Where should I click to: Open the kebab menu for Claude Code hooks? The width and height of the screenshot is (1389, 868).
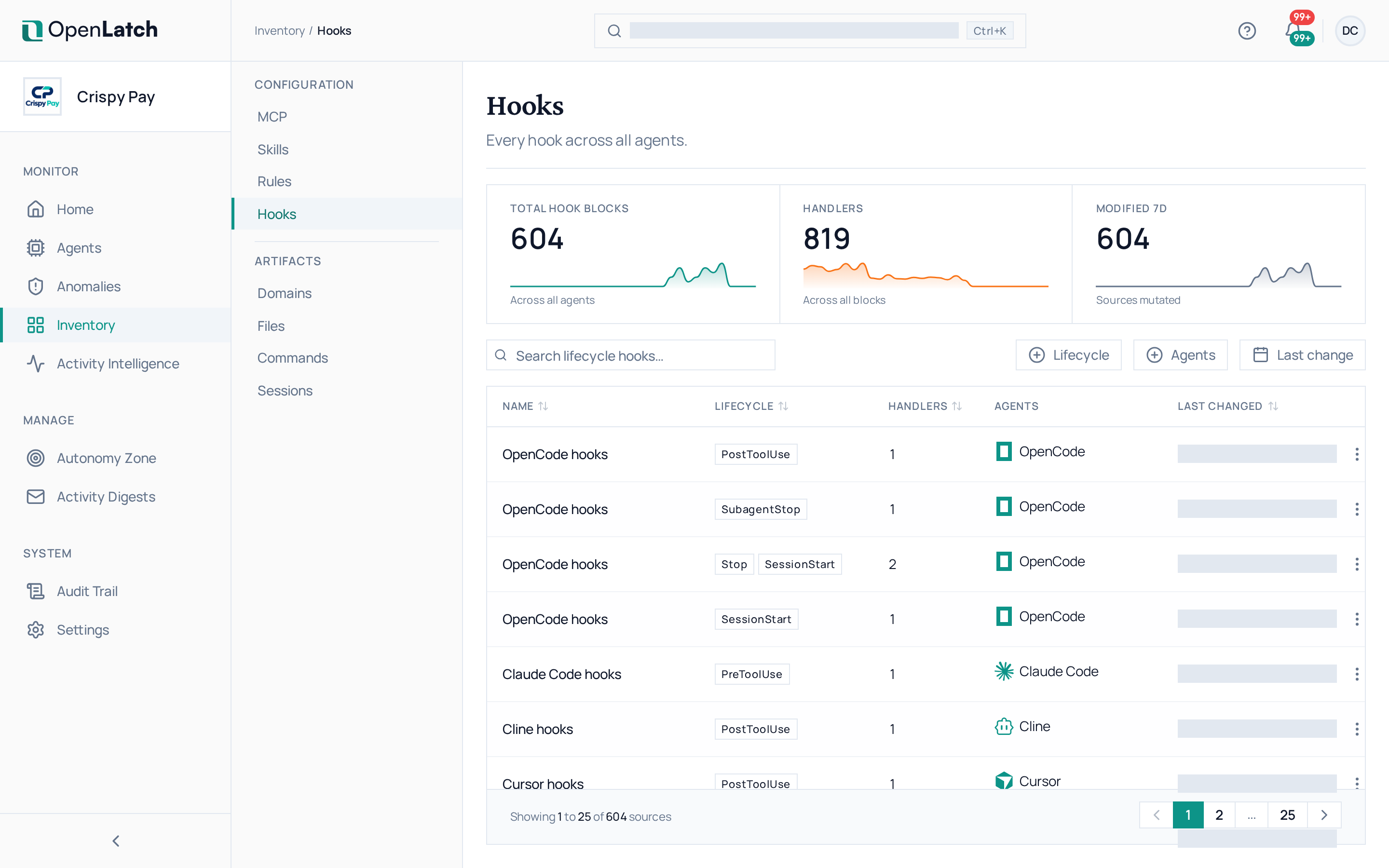click(x=1356, y=674)
